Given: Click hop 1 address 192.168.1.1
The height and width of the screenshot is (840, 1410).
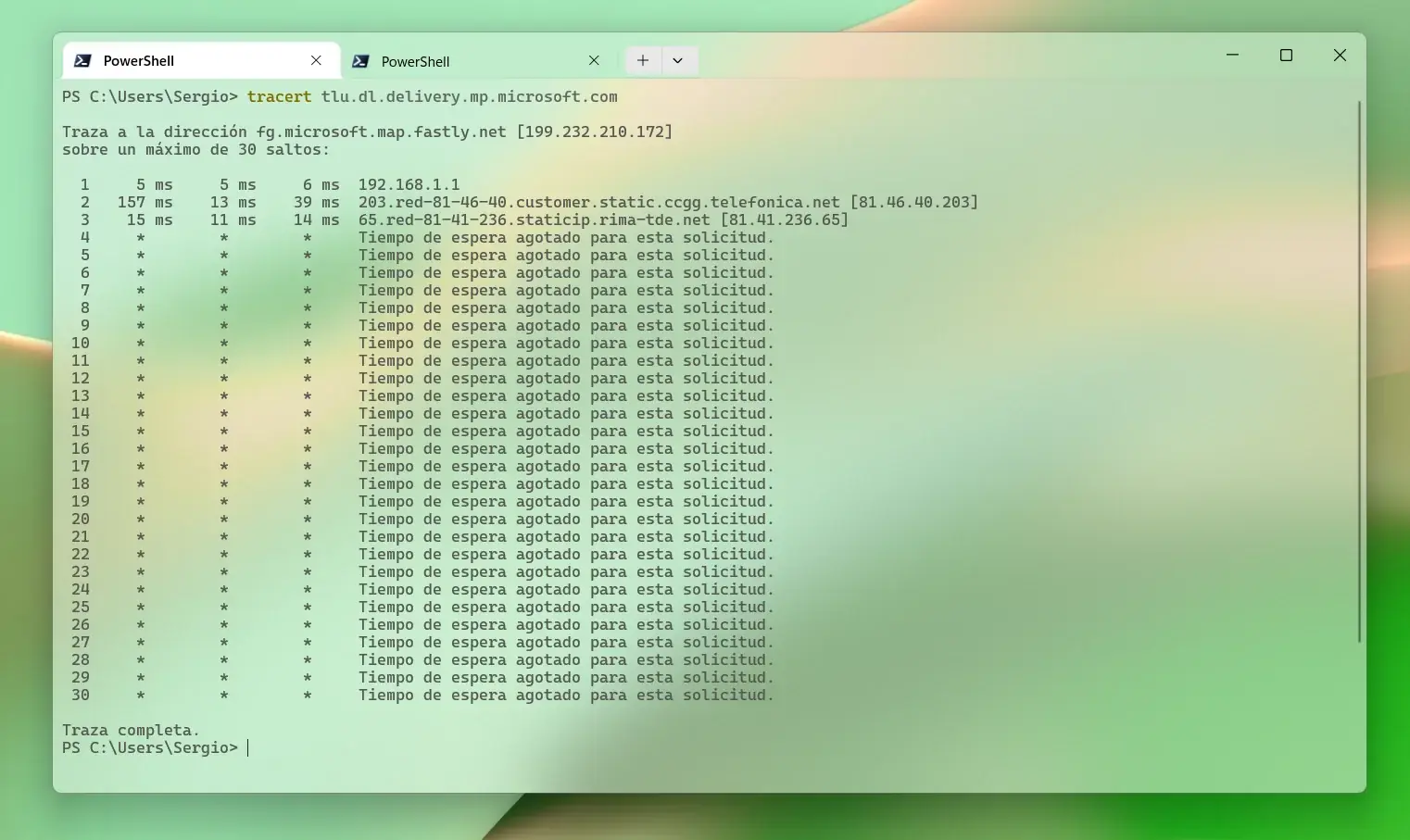Looking at the screenshot, I should pyautogui.click(x=409, y=184).
